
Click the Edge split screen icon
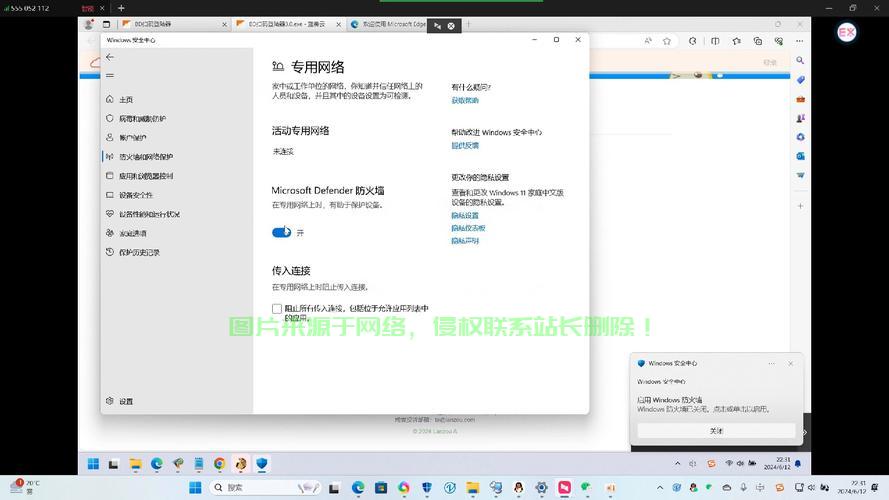tap(715, 41)
